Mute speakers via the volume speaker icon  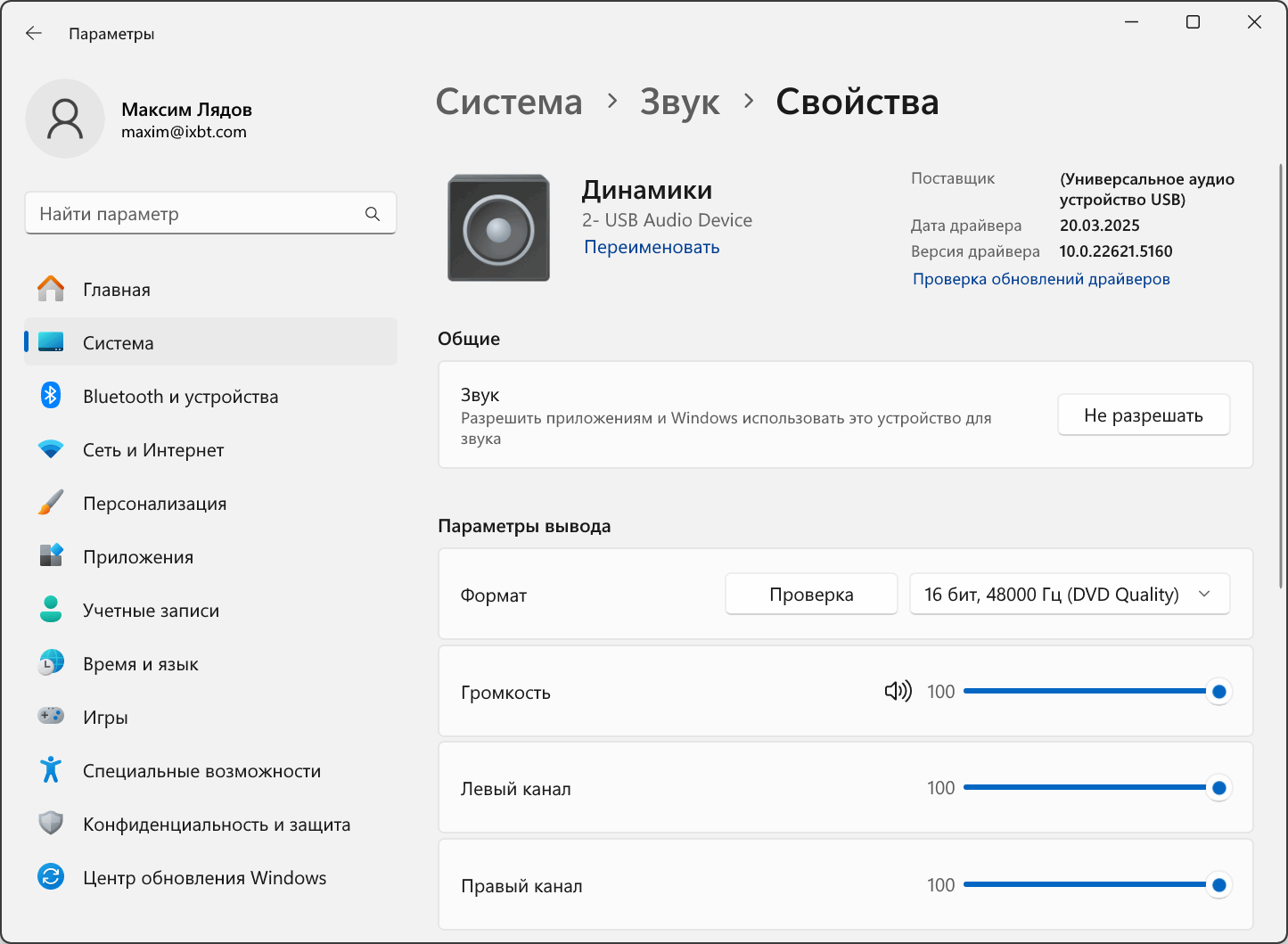tap(898, 692)
